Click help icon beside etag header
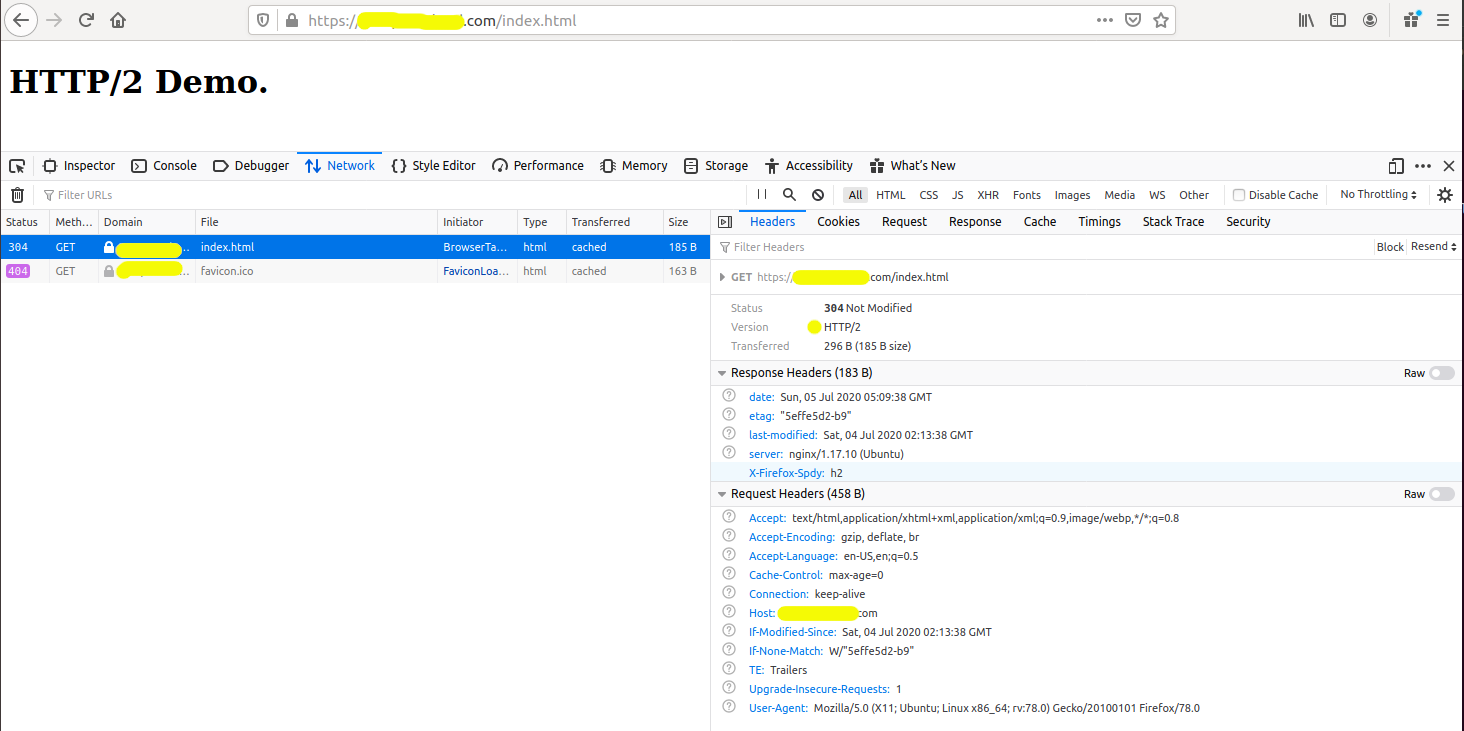 [729, 415]
